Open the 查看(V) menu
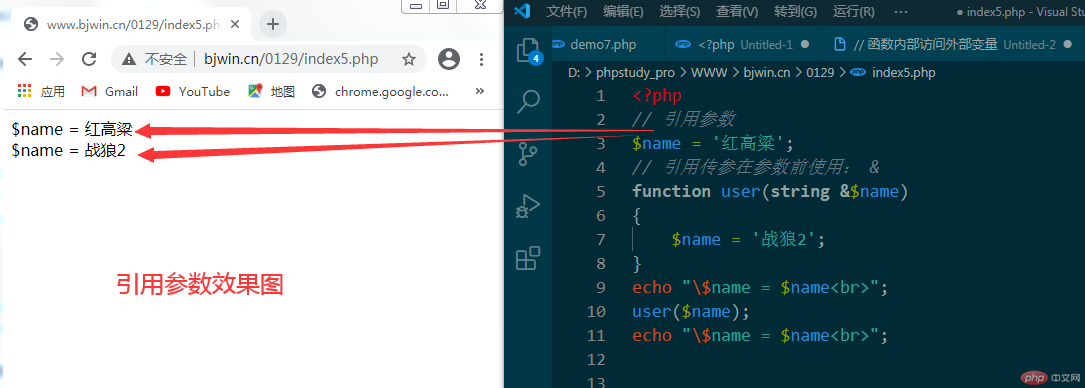The width and height of the screenshot is (1085, 388). point(737,12)
